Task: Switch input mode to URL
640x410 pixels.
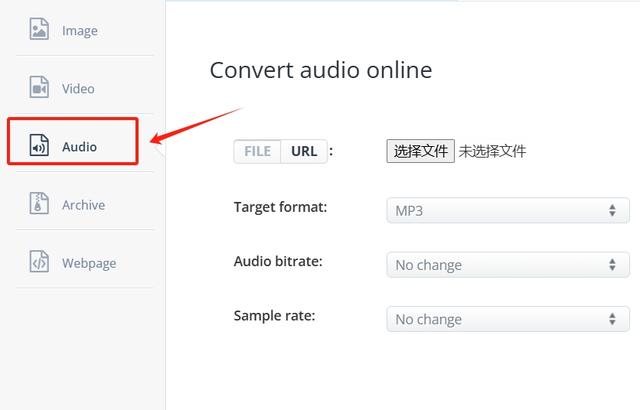Action: (x=304, y=151)
